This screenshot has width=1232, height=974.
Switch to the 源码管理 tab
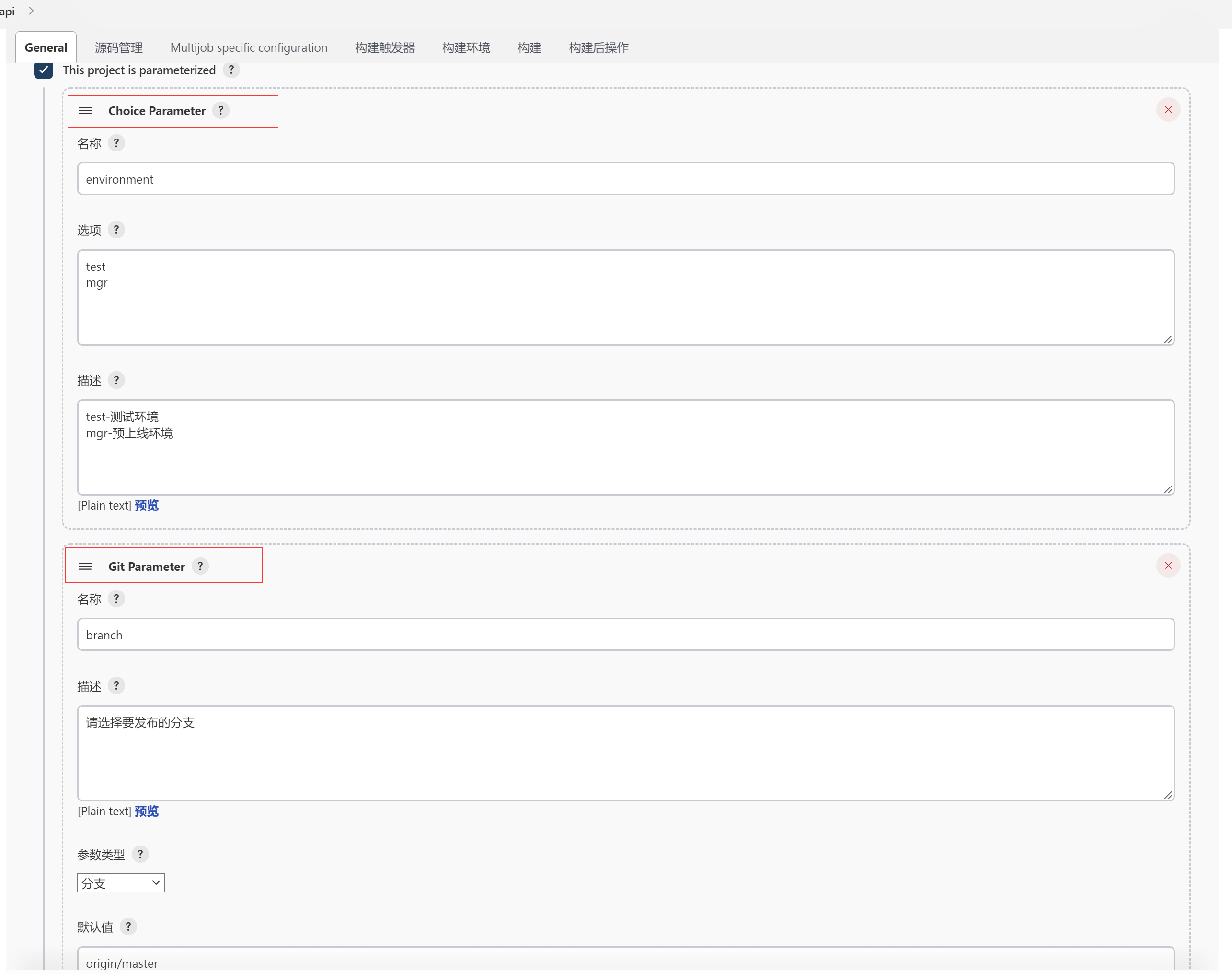tap(118, 47)
